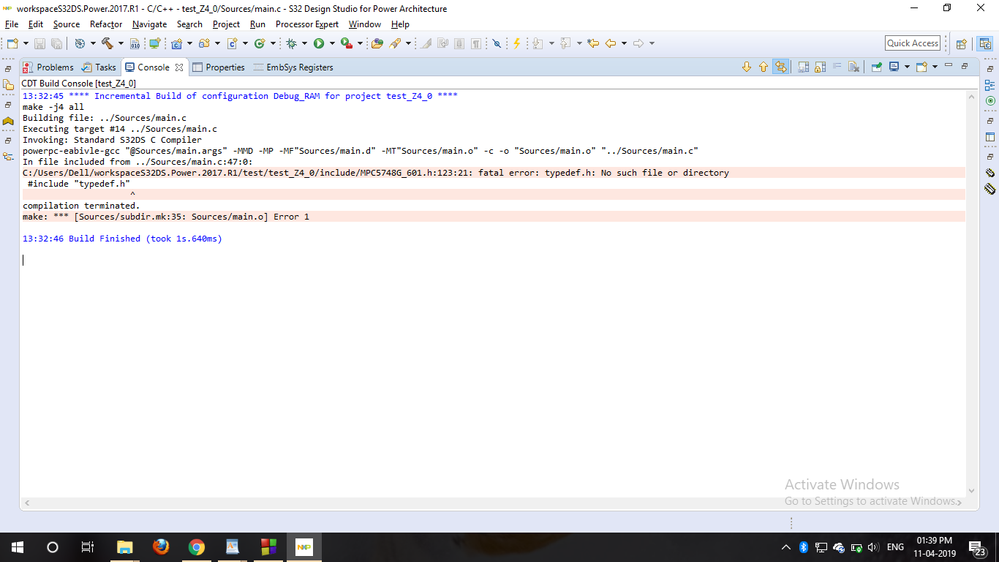Click the Quick Access search field

pos(912,43)
